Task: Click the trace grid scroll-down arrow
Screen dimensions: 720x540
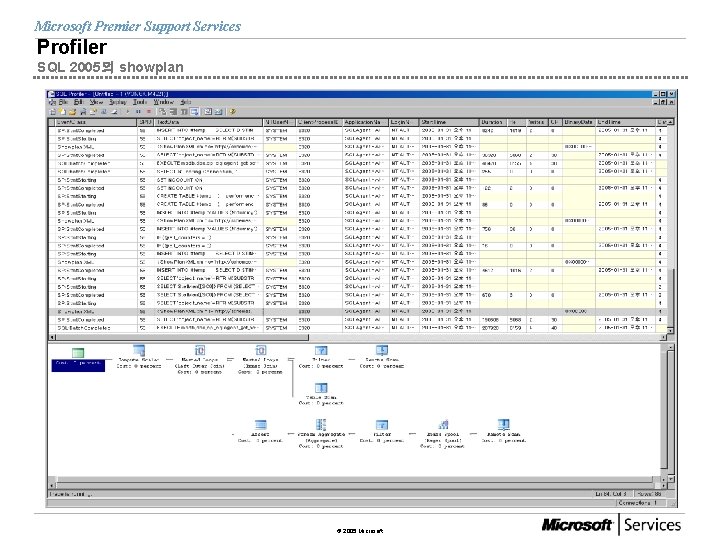Action: 670,330
